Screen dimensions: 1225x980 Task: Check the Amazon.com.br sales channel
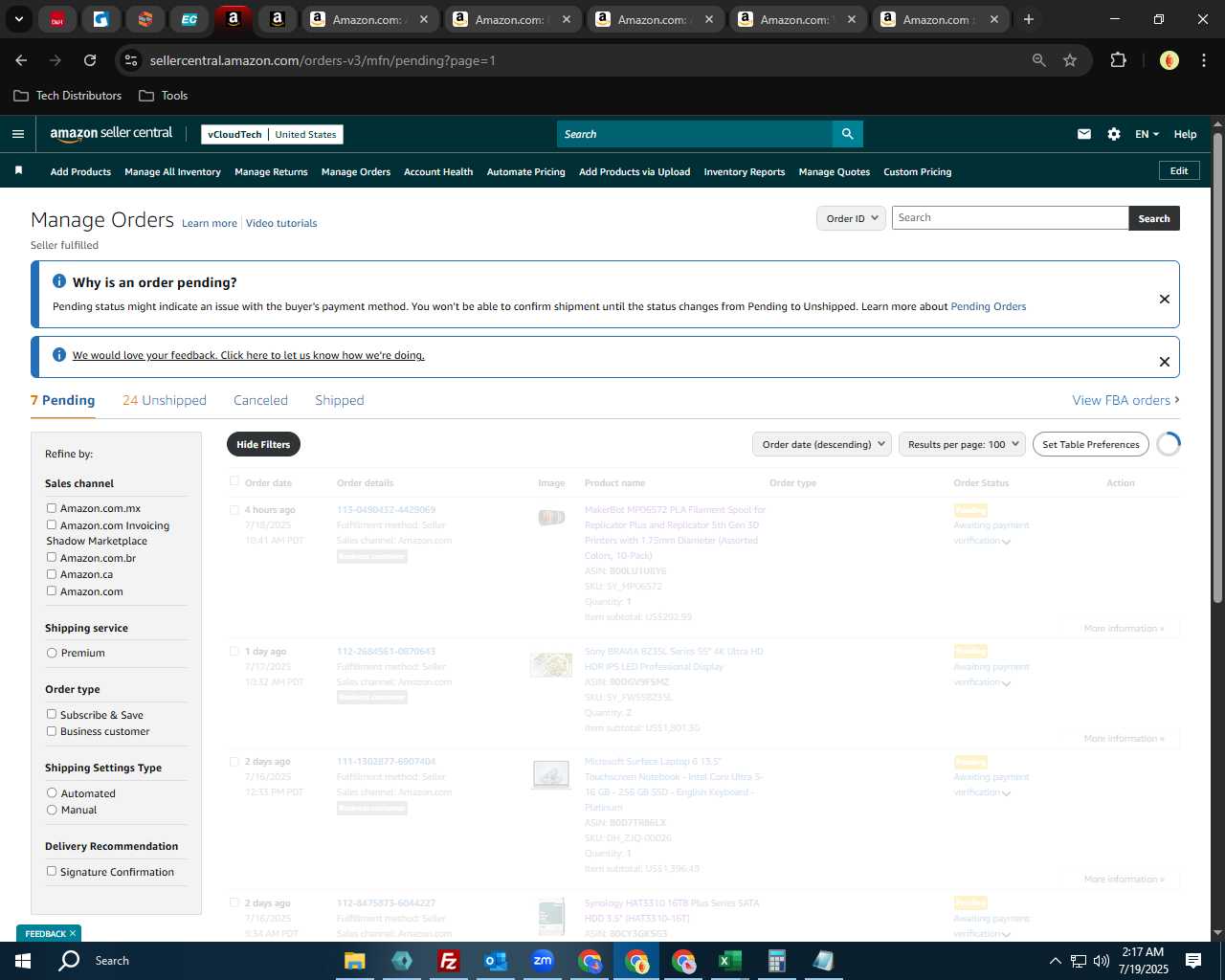(x=52, y=557)
